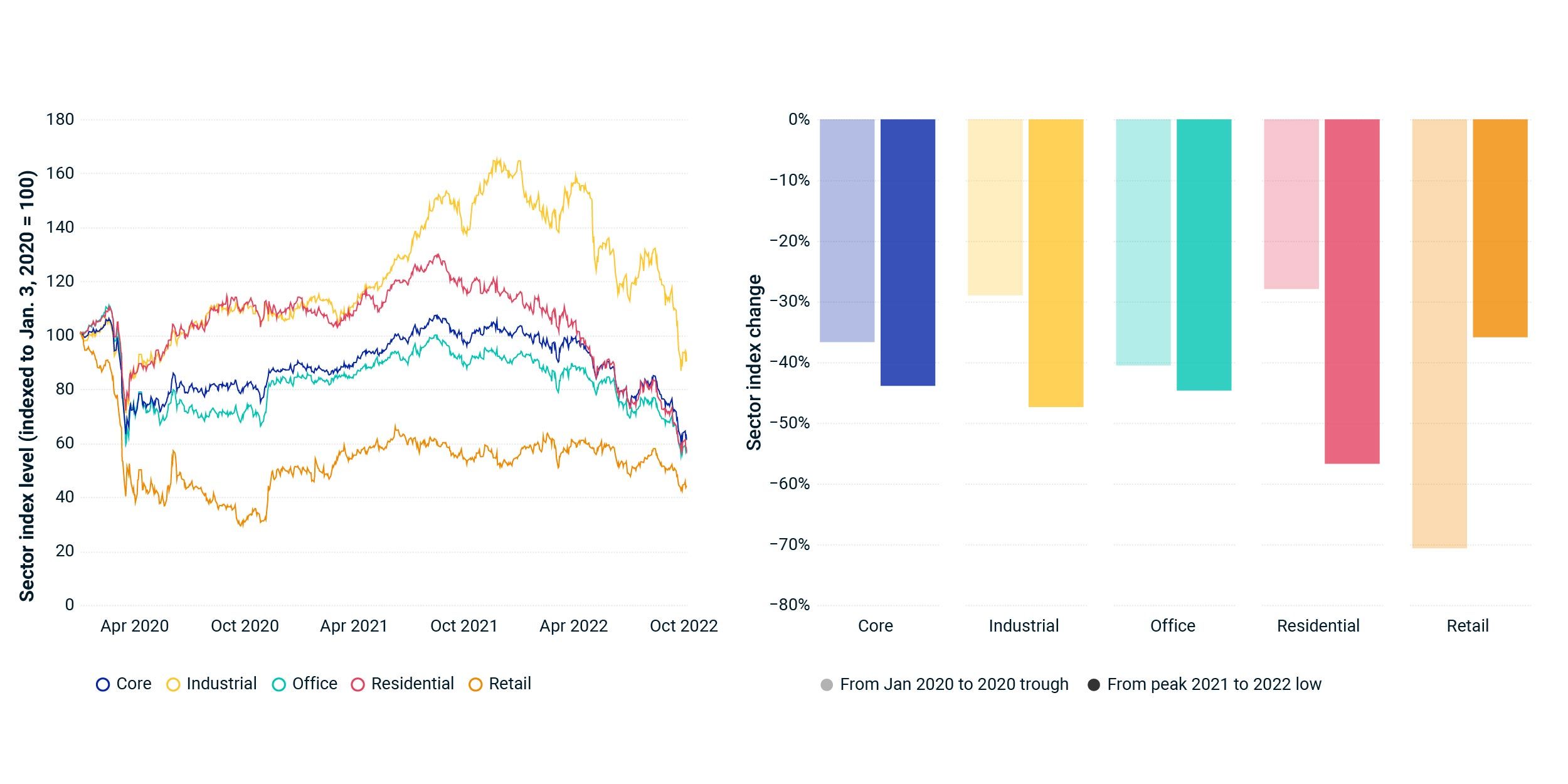Click the dark pink Residential bar

pos(1352,291)
